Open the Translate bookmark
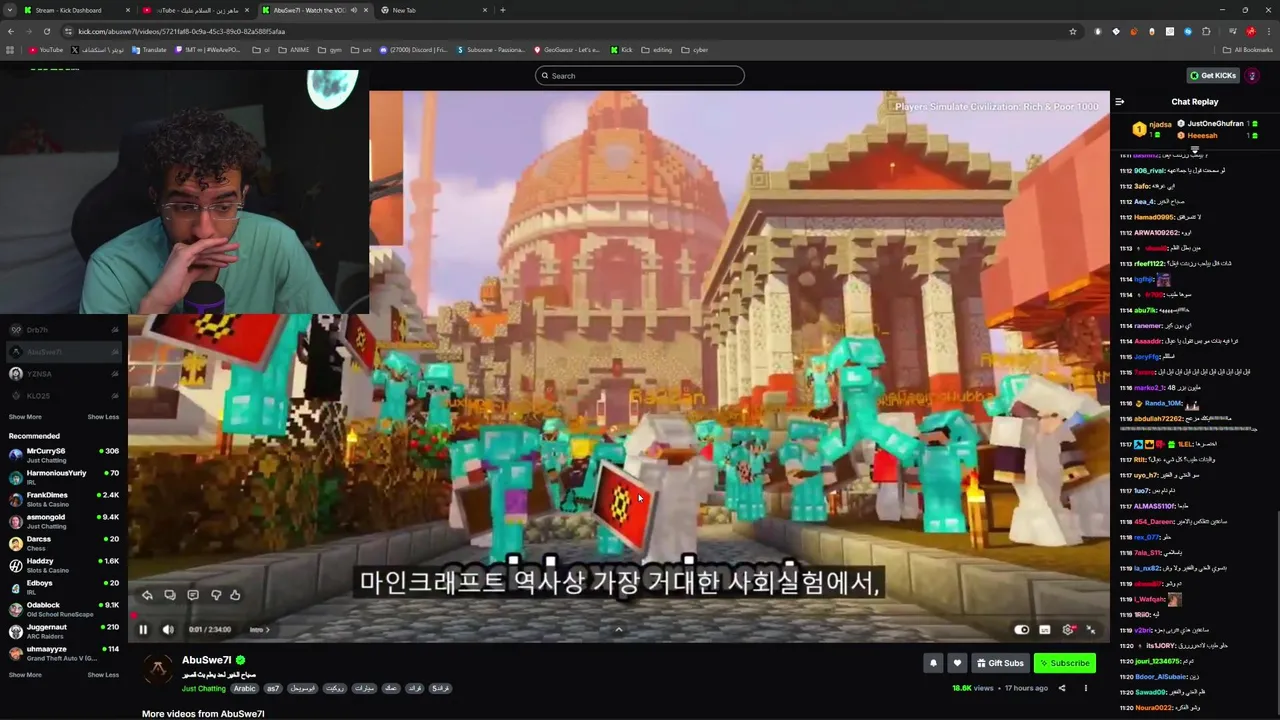Screen dimensions: 1280x720 [x=149, y=50]
